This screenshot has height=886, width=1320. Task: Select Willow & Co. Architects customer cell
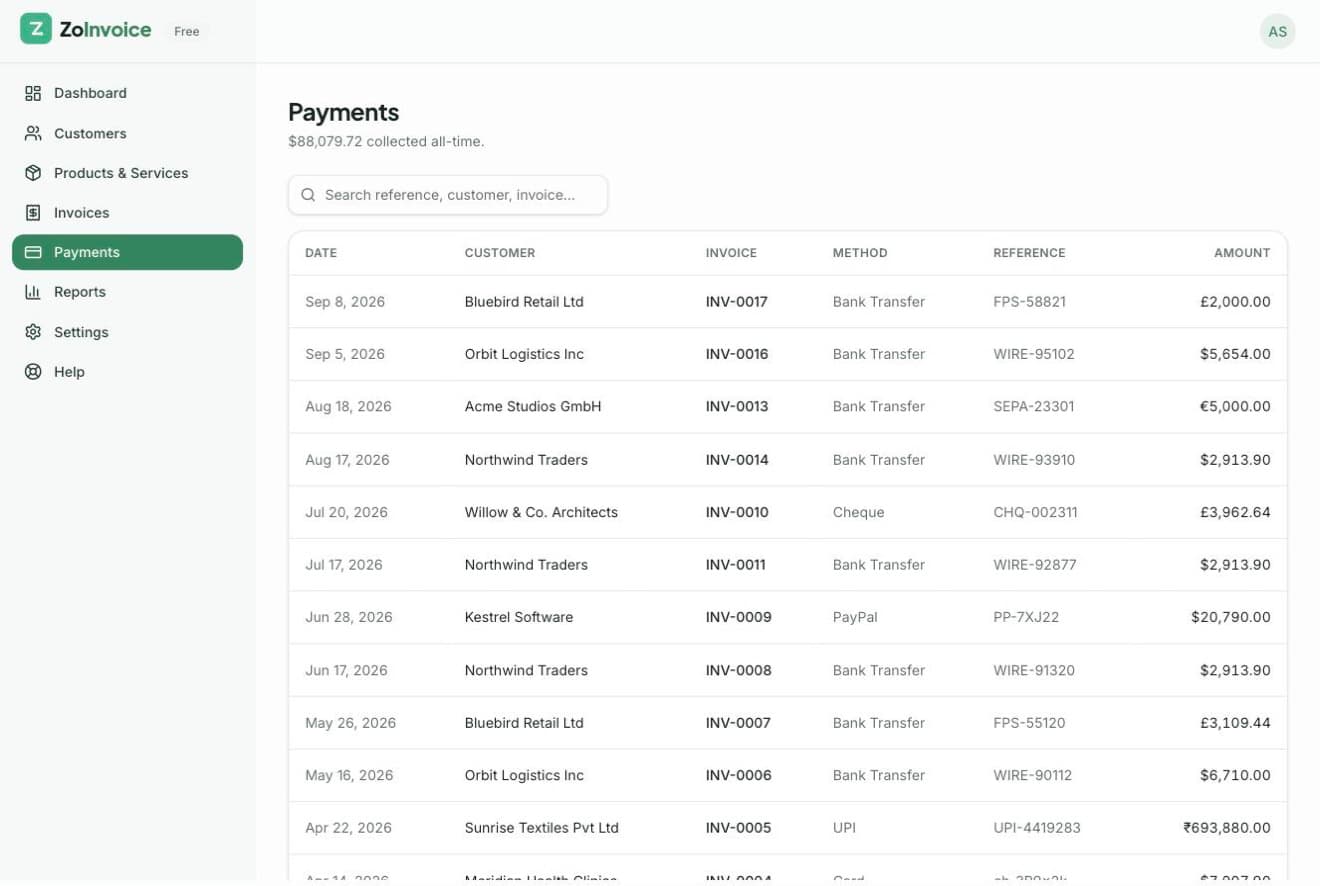(x=541, y=512)
